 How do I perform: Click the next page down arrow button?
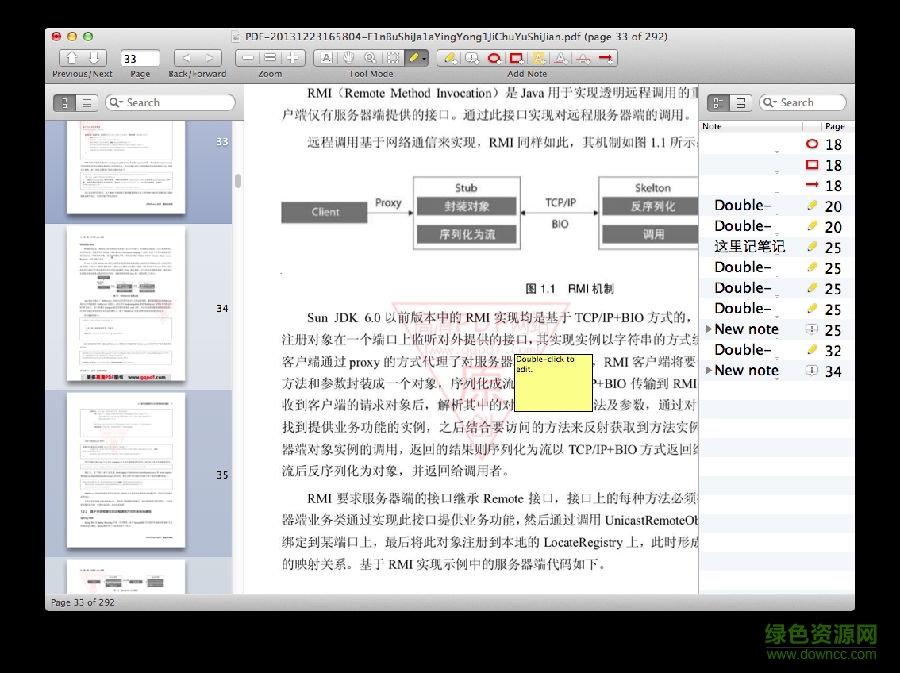tap(95, 58)
